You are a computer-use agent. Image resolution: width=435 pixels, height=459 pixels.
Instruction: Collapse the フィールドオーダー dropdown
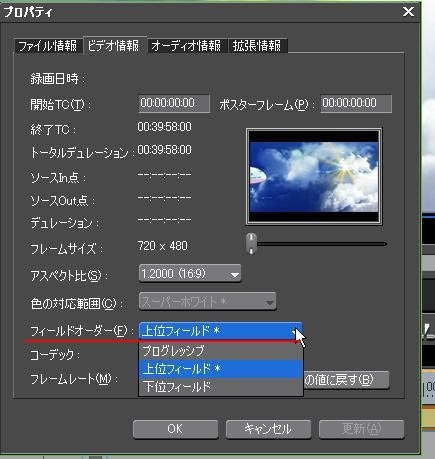(x=221, y=331)
